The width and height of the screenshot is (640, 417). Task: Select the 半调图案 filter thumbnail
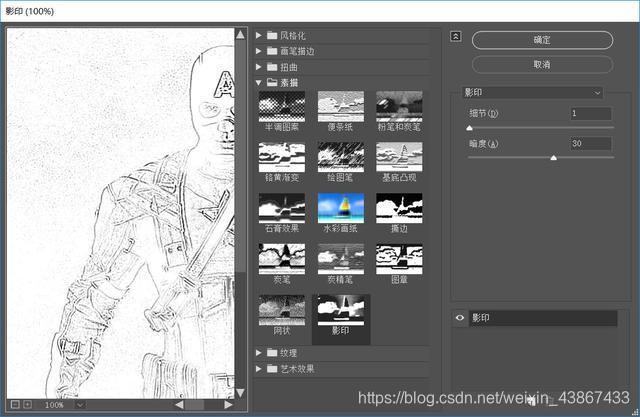point(282,106)
